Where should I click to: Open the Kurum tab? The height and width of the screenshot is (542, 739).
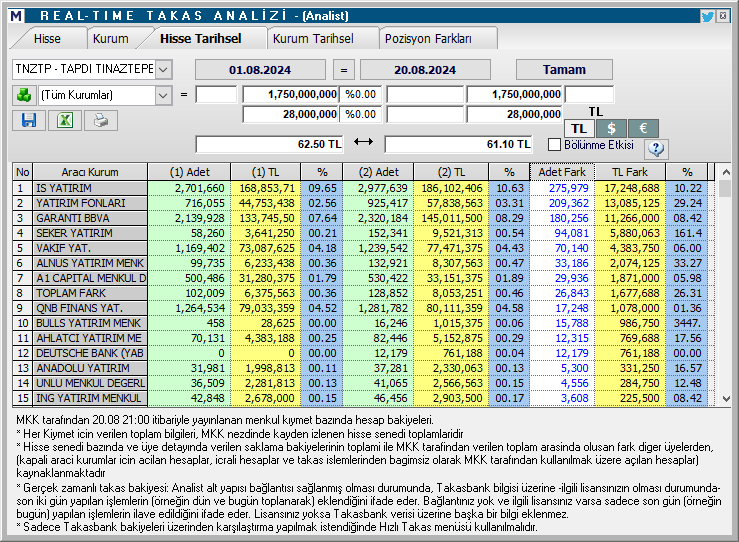click(110, 39)
